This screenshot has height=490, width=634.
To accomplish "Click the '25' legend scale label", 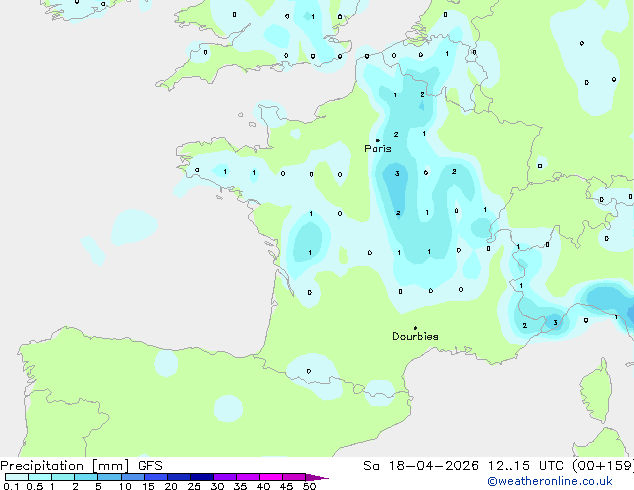I will point(194,486).
